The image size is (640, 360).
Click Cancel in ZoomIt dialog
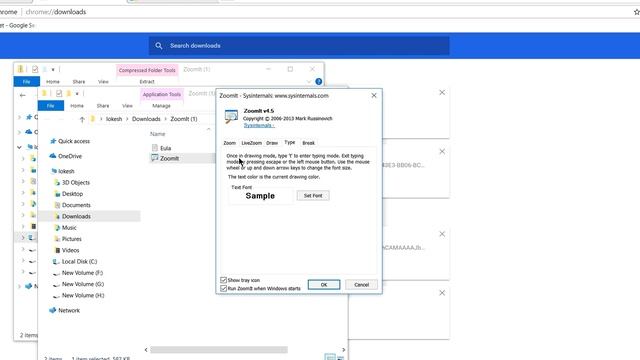pyautogui.click(x=361, y=284)
